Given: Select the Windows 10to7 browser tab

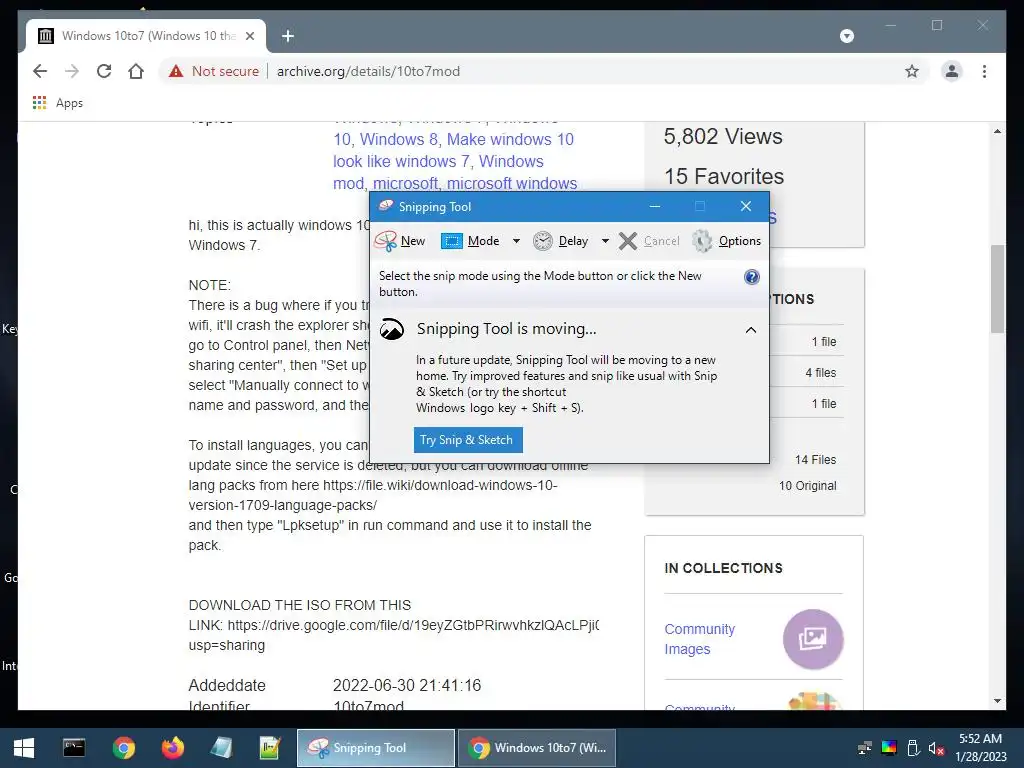Looking at the screenshot, I should coord(146,36).
